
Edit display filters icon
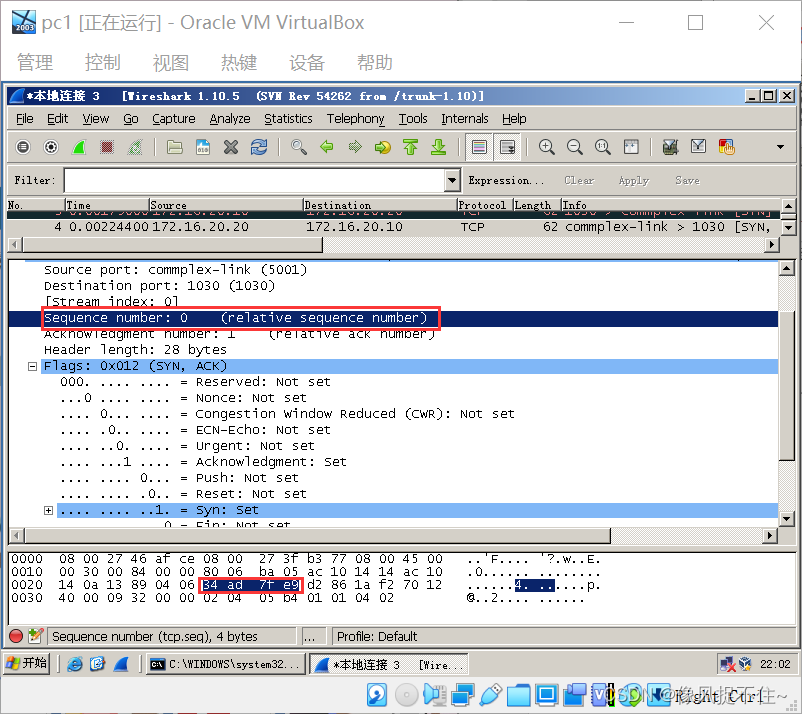(699, 147)
